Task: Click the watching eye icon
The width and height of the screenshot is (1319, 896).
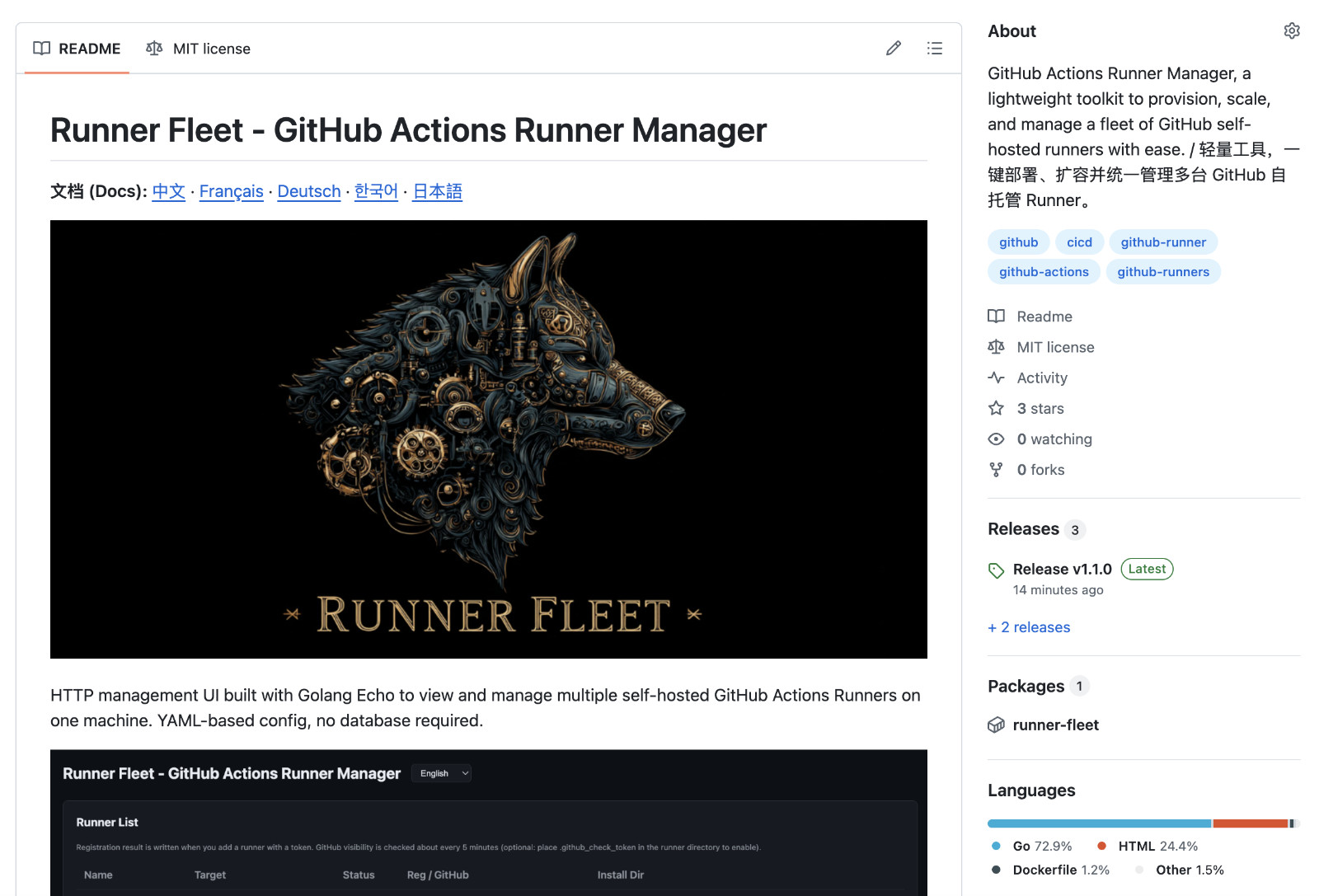Action: click(996, 439)
